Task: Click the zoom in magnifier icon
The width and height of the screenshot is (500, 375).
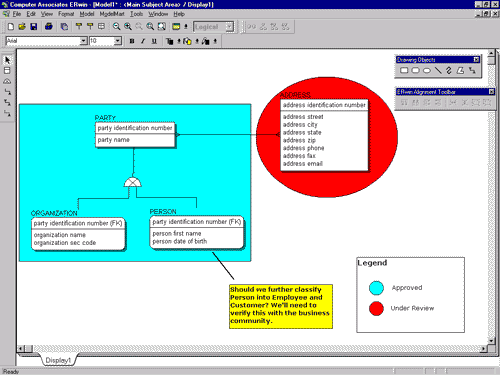Action: point(128,27)
